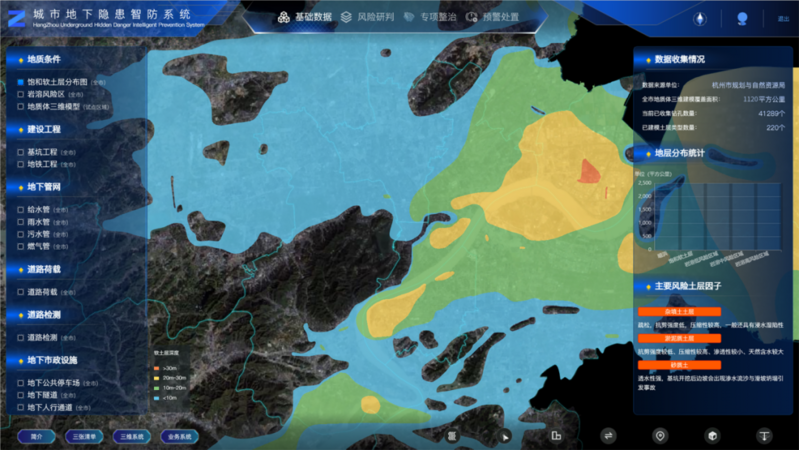Click the play arrow icon in bottom toolbar

[505, 436]
